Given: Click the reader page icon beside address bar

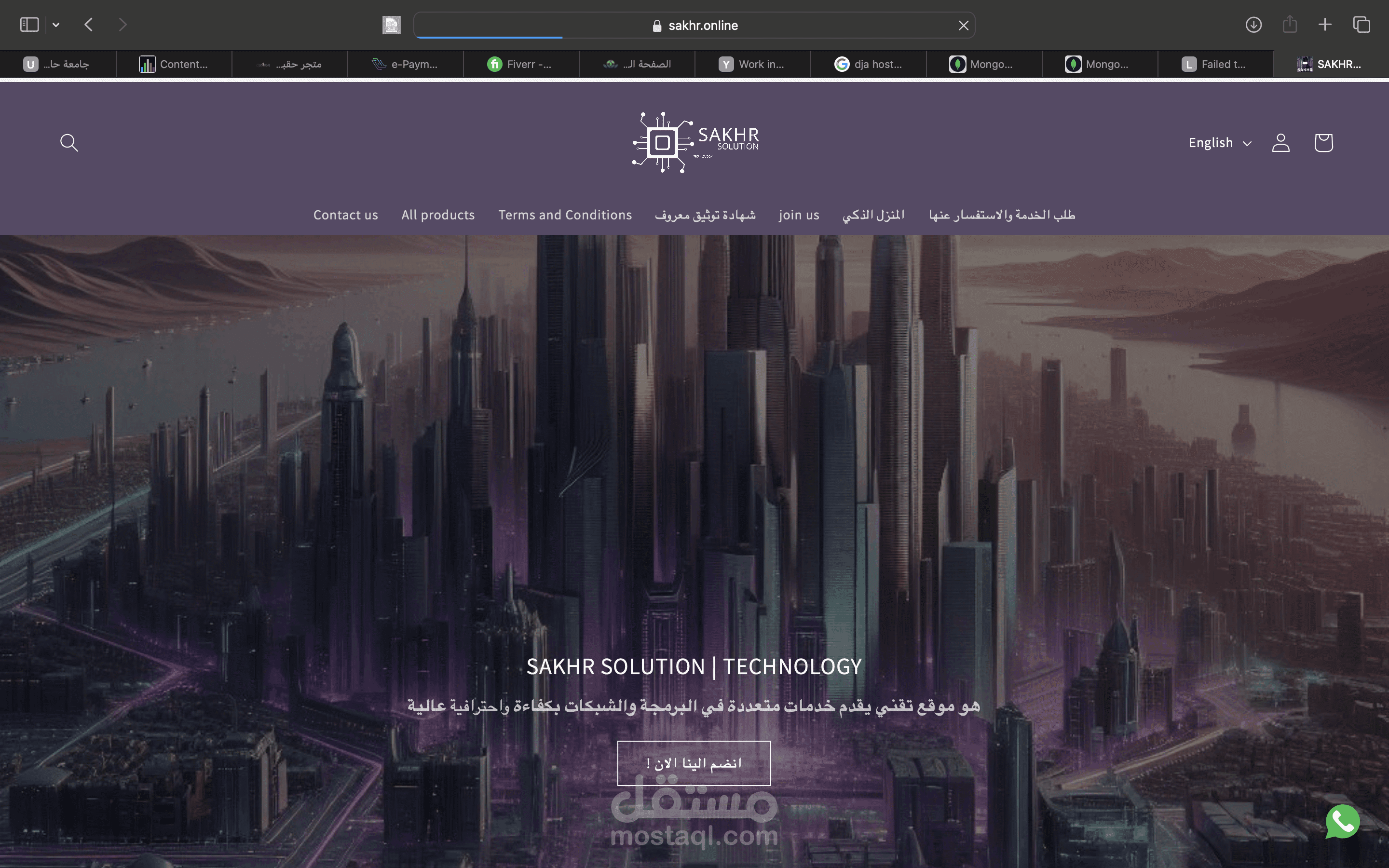Looking at the screenshot, I should [x=392, y=25].
